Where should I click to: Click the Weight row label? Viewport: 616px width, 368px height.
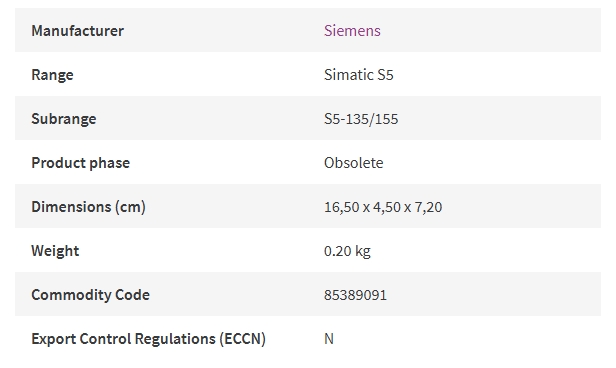55,251
